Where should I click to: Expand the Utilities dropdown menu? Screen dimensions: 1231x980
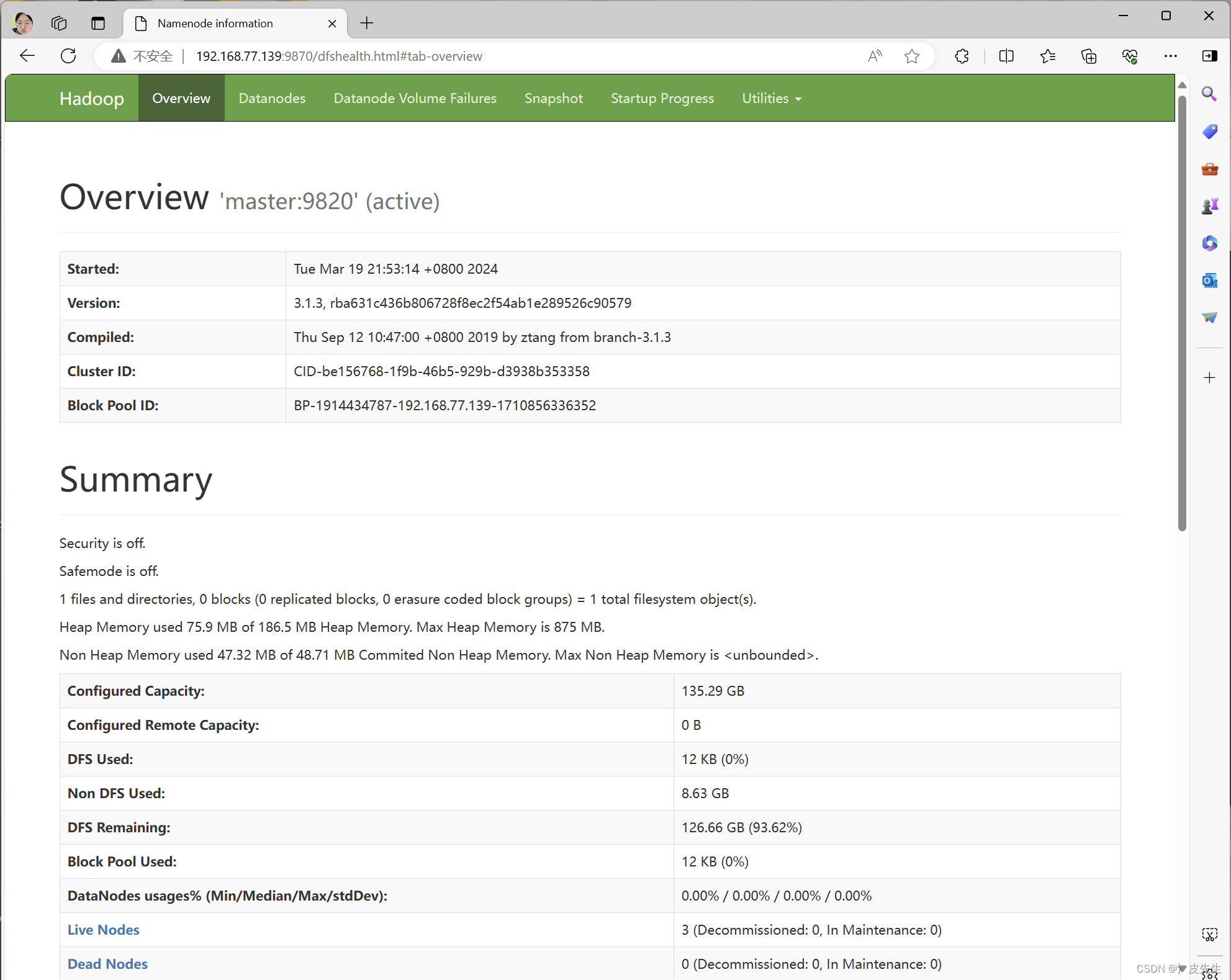pos(772,98)
